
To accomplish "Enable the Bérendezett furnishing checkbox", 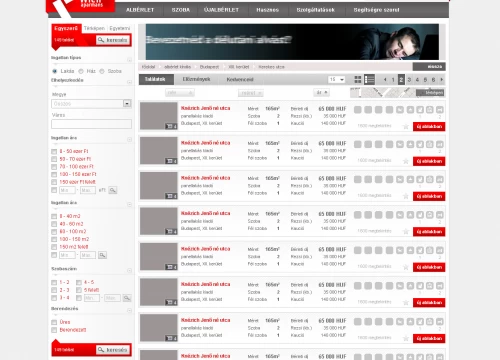I will tap(54, 330).
